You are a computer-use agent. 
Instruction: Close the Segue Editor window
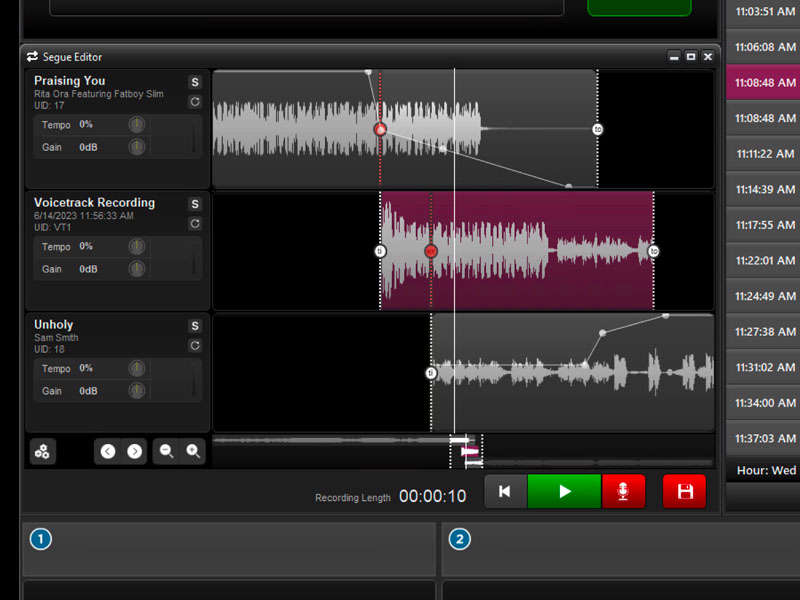click(x=708, y=57)
